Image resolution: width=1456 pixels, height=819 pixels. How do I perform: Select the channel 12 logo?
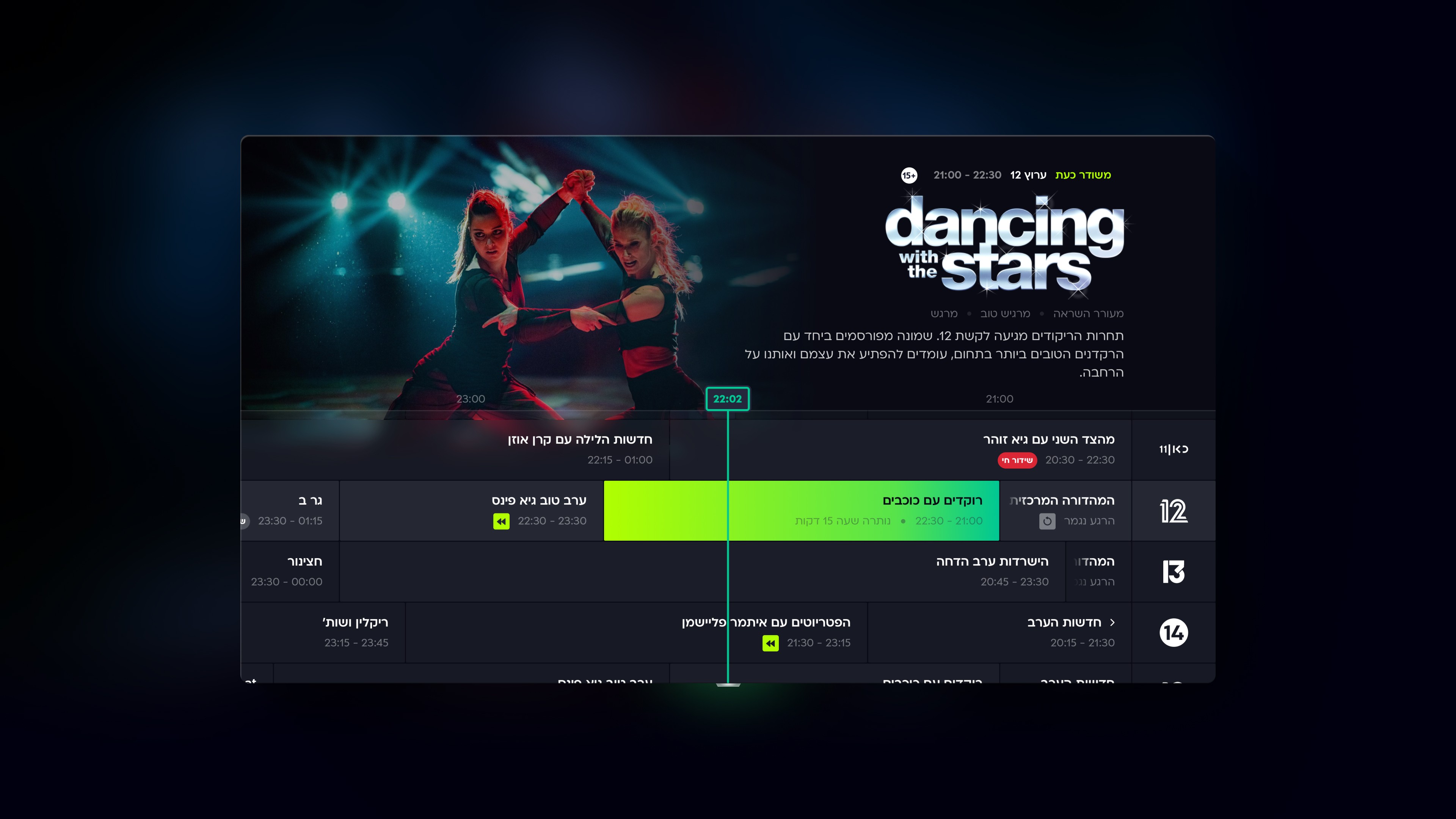pos(1174,511)
